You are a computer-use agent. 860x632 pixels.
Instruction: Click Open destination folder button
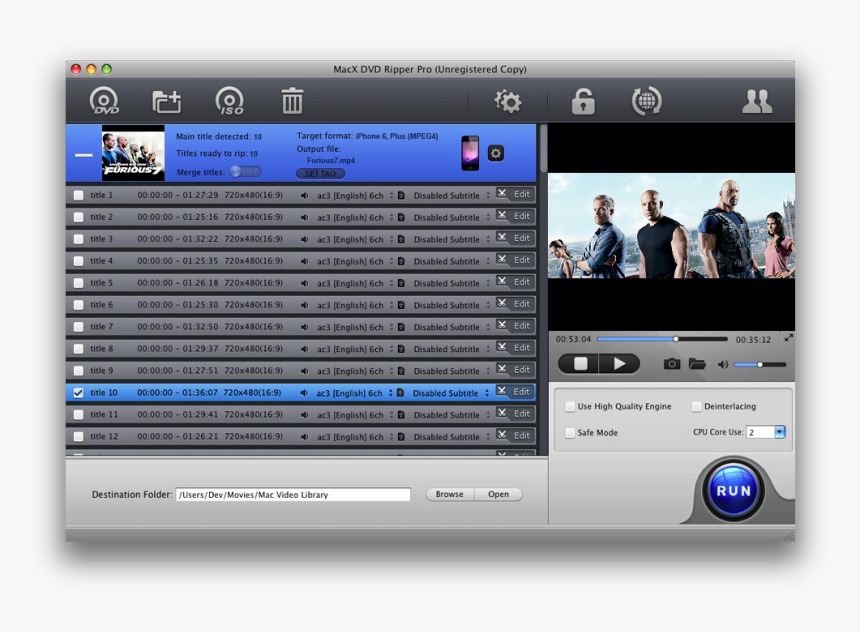tap(498, 494)
